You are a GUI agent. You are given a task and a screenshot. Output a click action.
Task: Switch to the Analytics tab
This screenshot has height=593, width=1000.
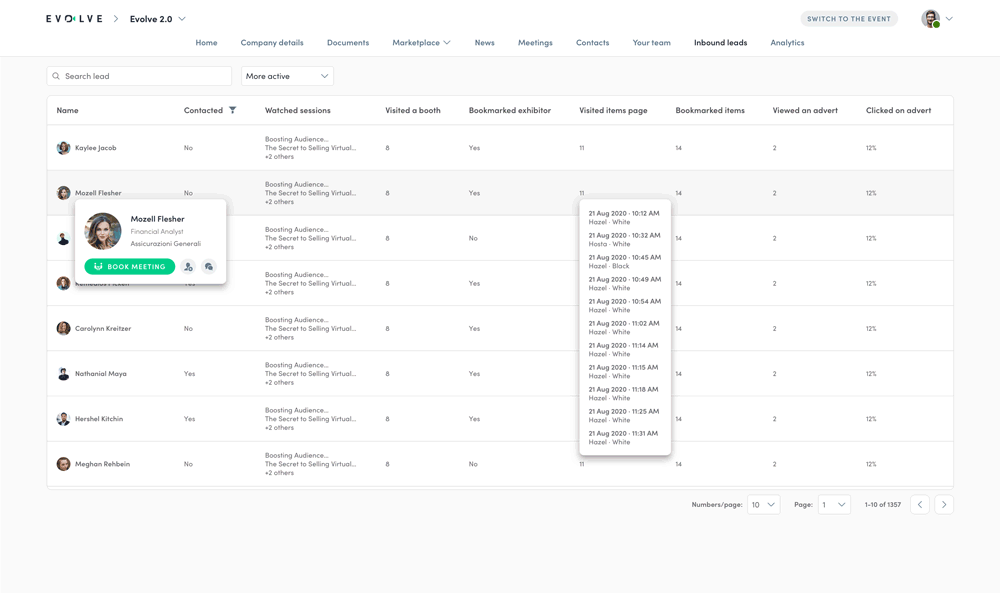coord(787,43)
